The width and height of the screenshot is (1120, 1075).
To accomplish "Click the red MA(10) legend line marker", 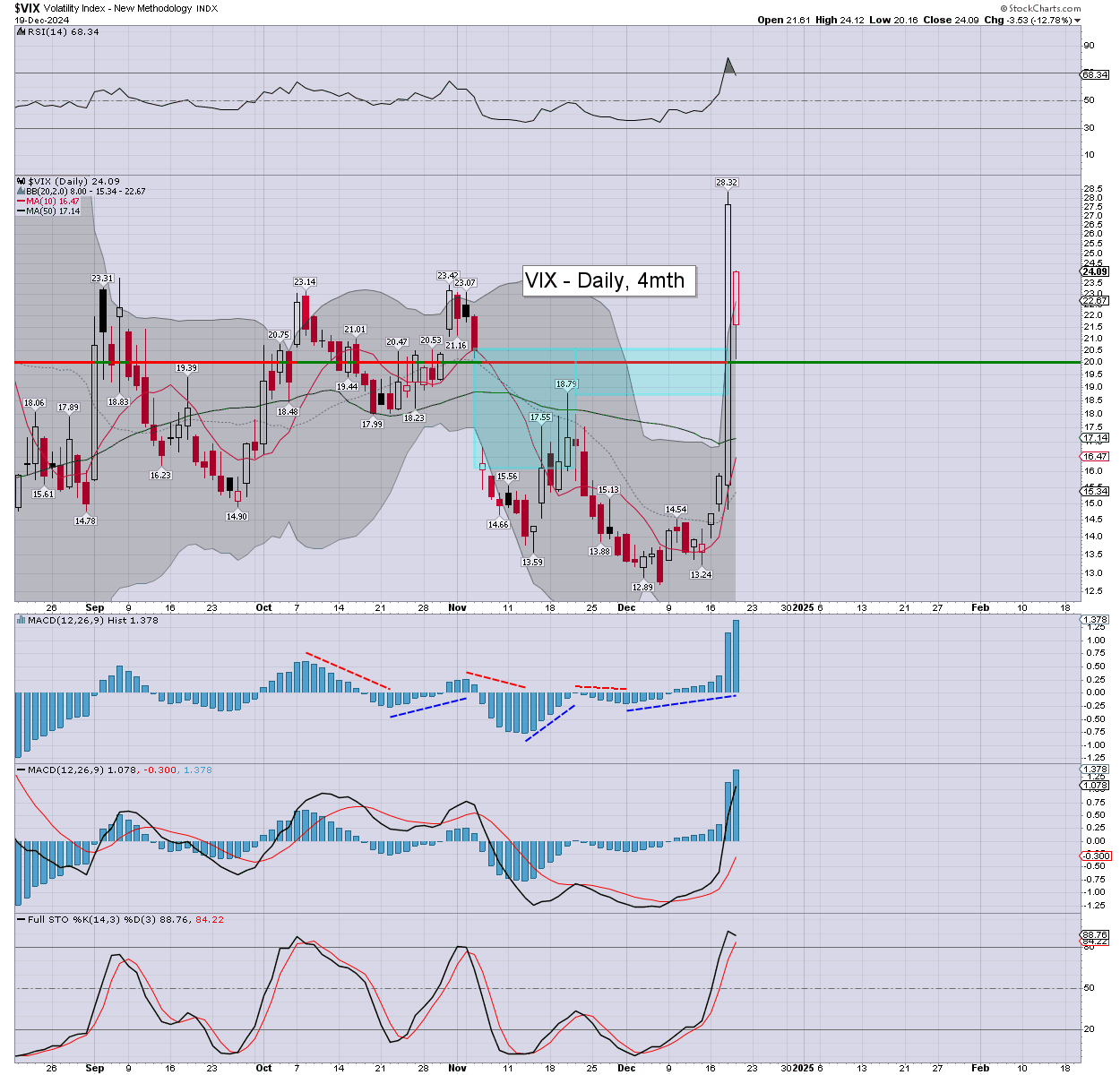I will [22, 202].
